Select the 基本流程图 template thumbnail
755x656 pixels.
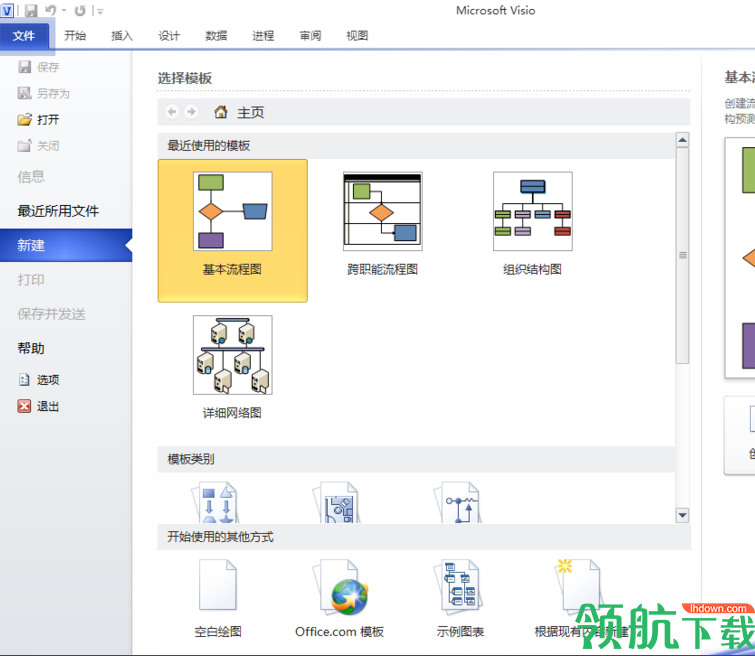coord(233,211)
